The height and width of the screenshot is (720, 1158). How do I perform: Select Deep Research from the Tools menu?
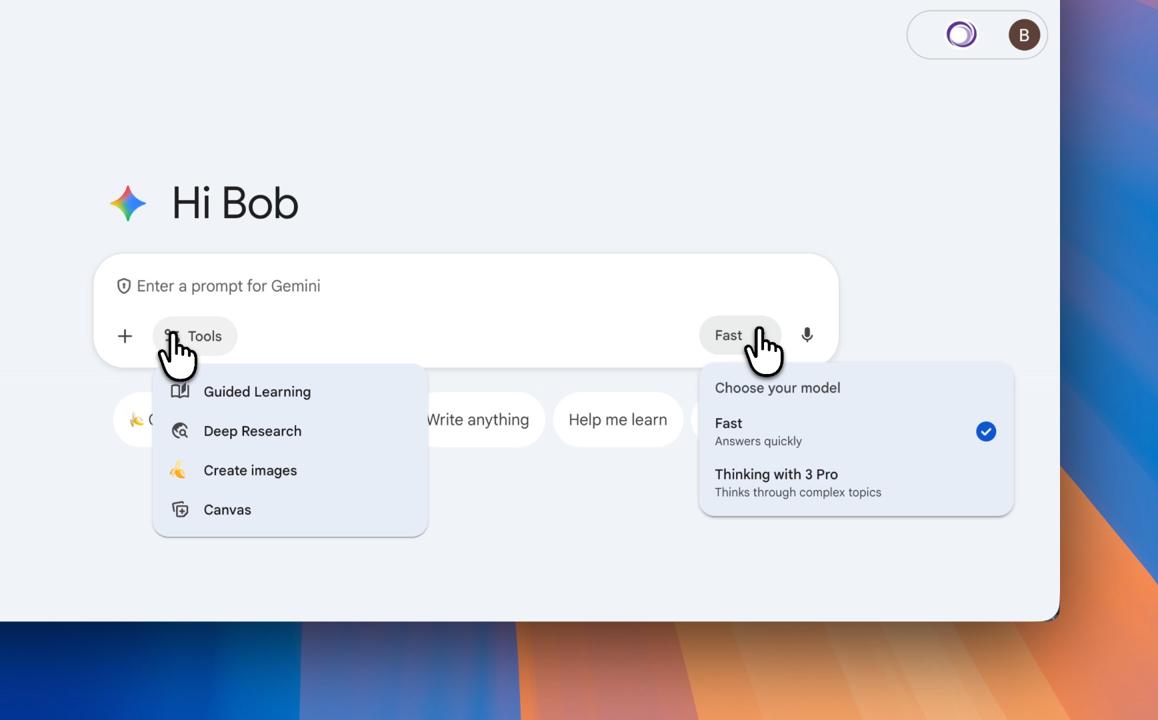point(252,430)
